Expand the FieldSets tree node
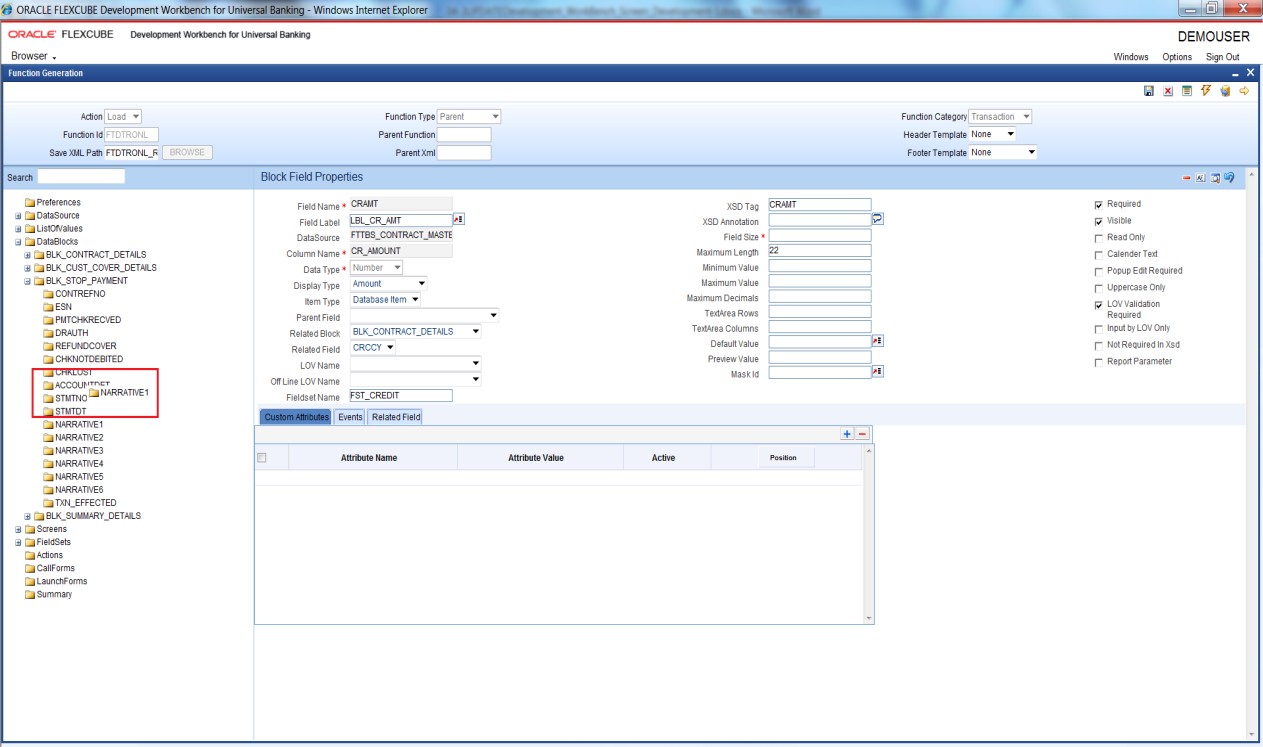Screen dimensions: 1263x747 (18, 542)
